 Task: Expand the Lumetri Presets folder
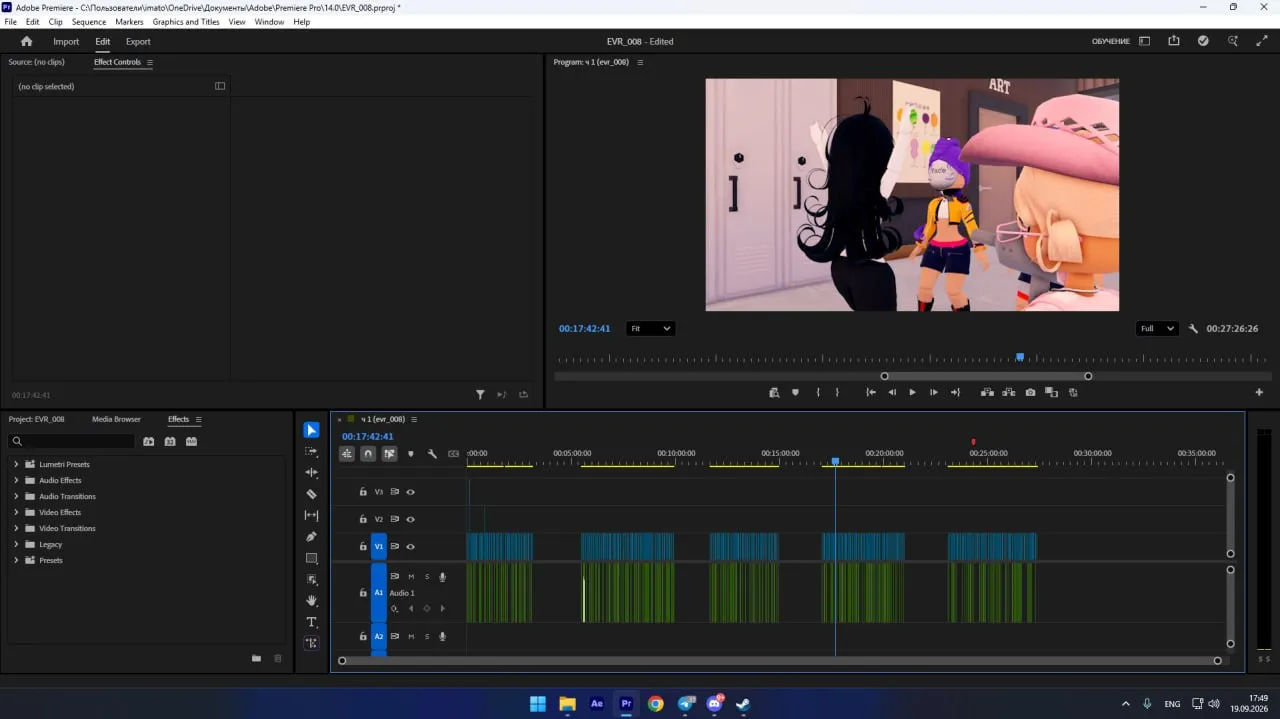click(16, 464)
